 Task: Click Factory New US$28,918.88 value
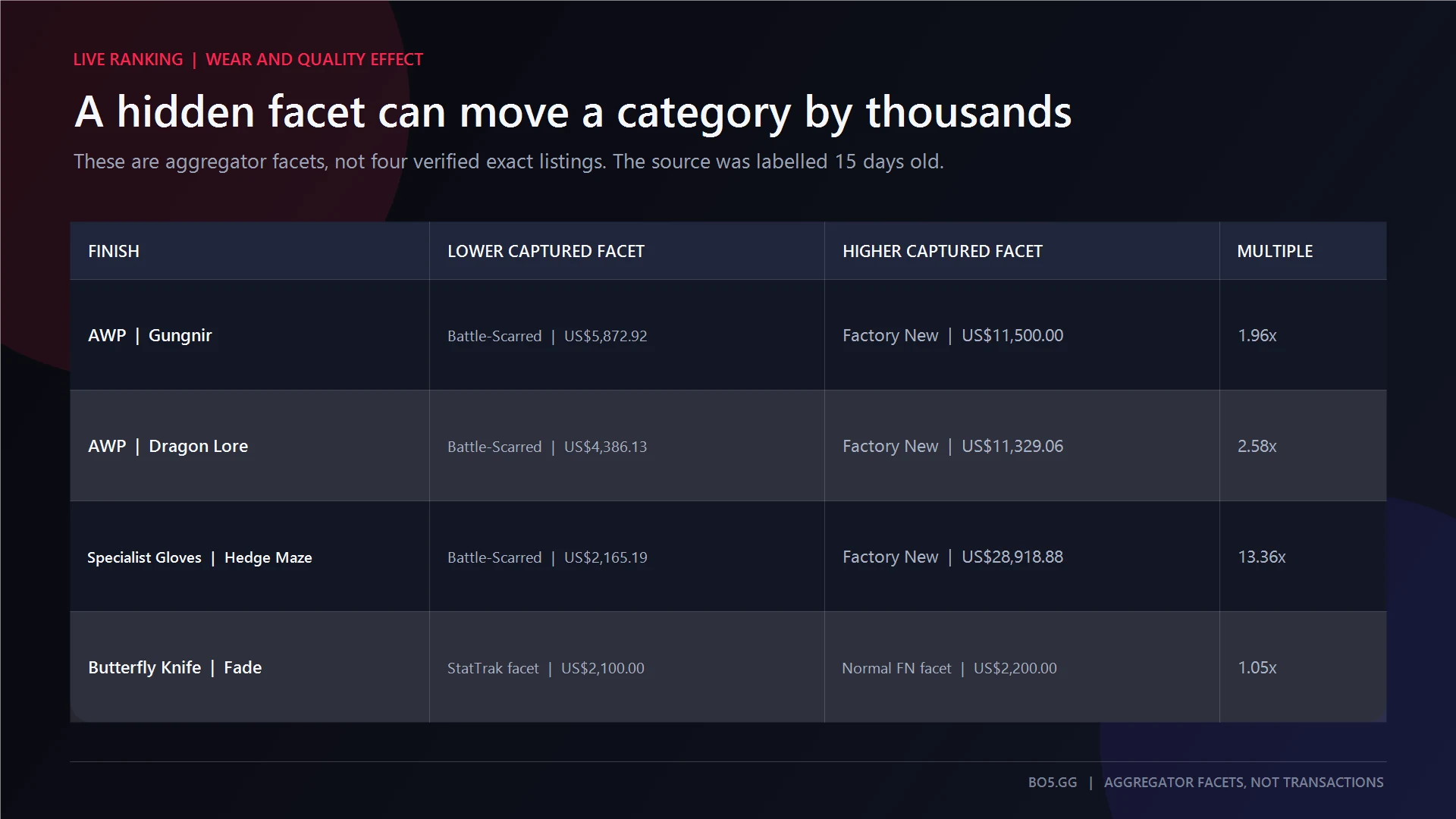(x=953, y=557)
